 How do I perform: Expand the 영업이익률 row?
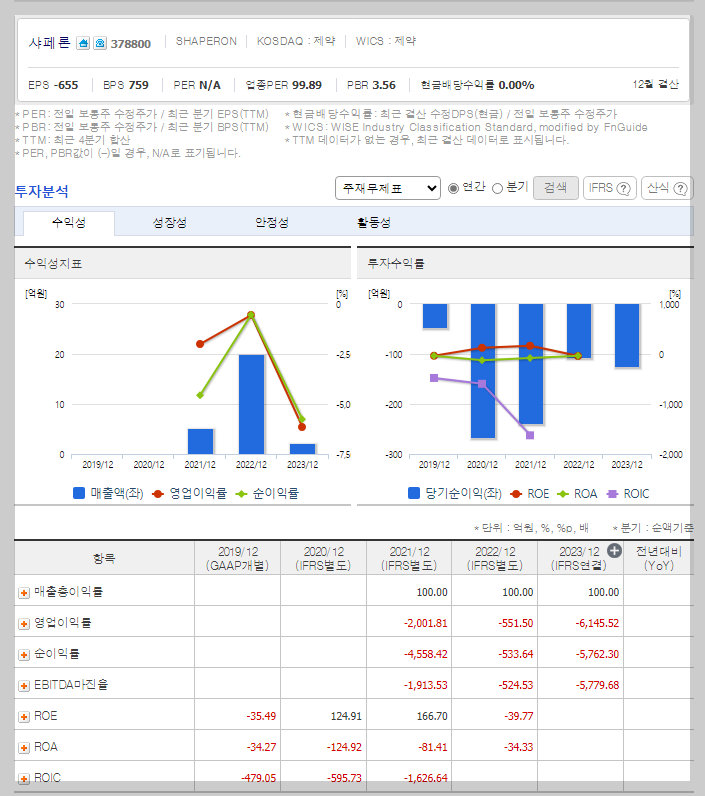tap(24, 623)
